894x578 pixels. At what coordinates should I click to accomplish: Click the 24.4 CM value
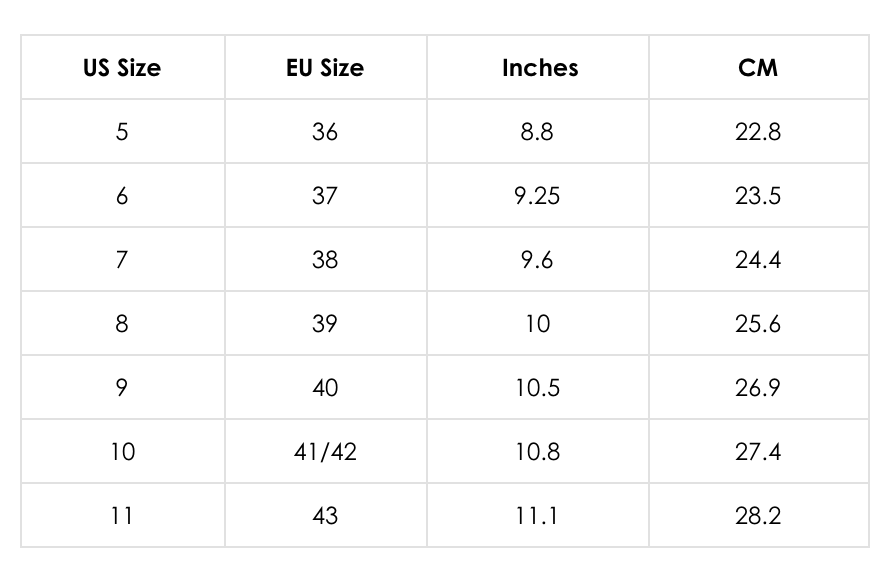point(757,260)
